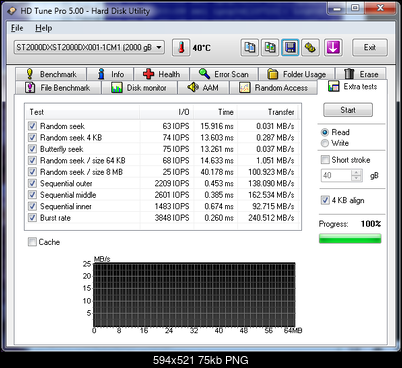Image resolution: width=402 pixels, height=368 pixels.
Task: Click the I/O column header
Action: pos(167,112)
